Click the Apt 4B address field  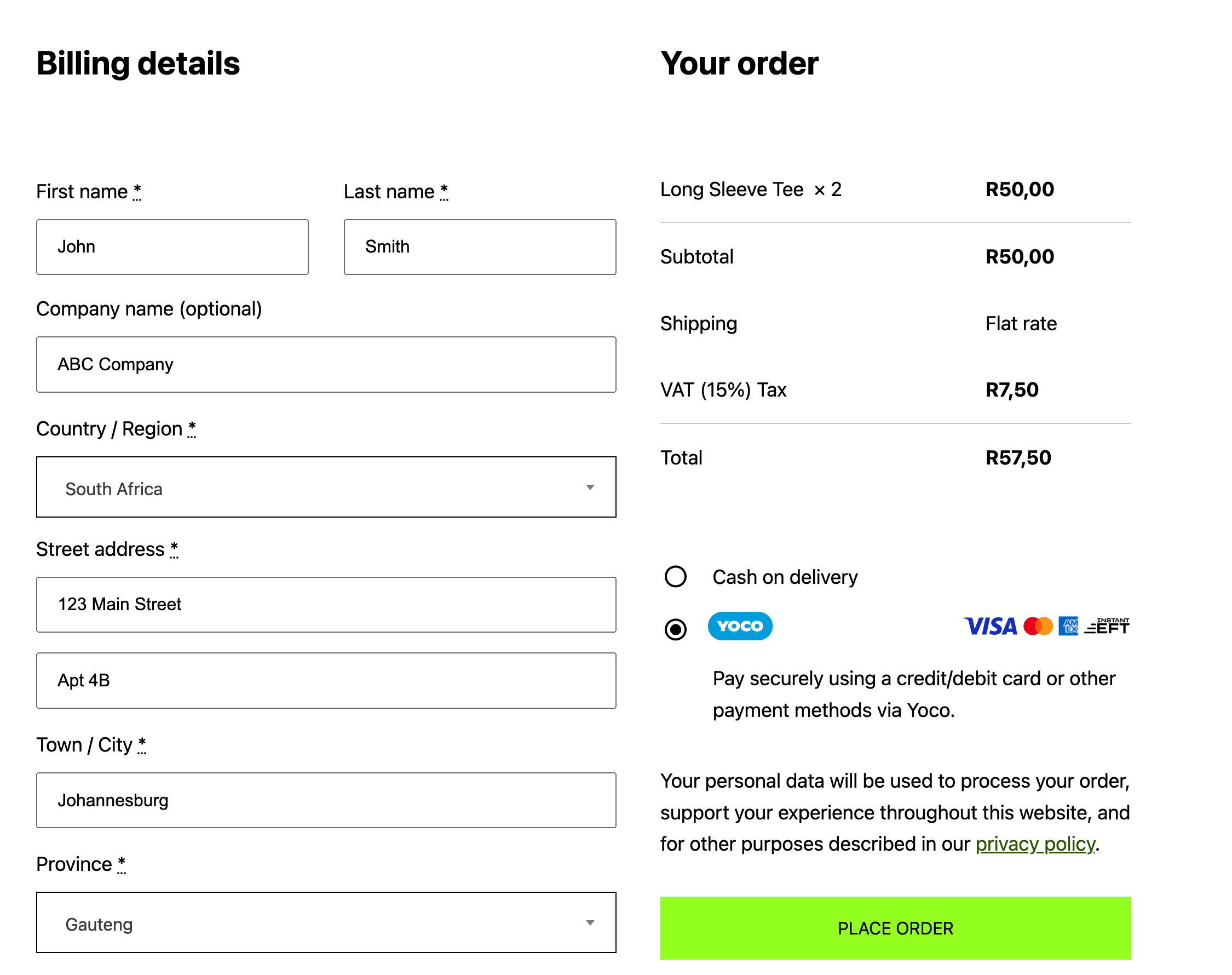(x=326, y=680)
